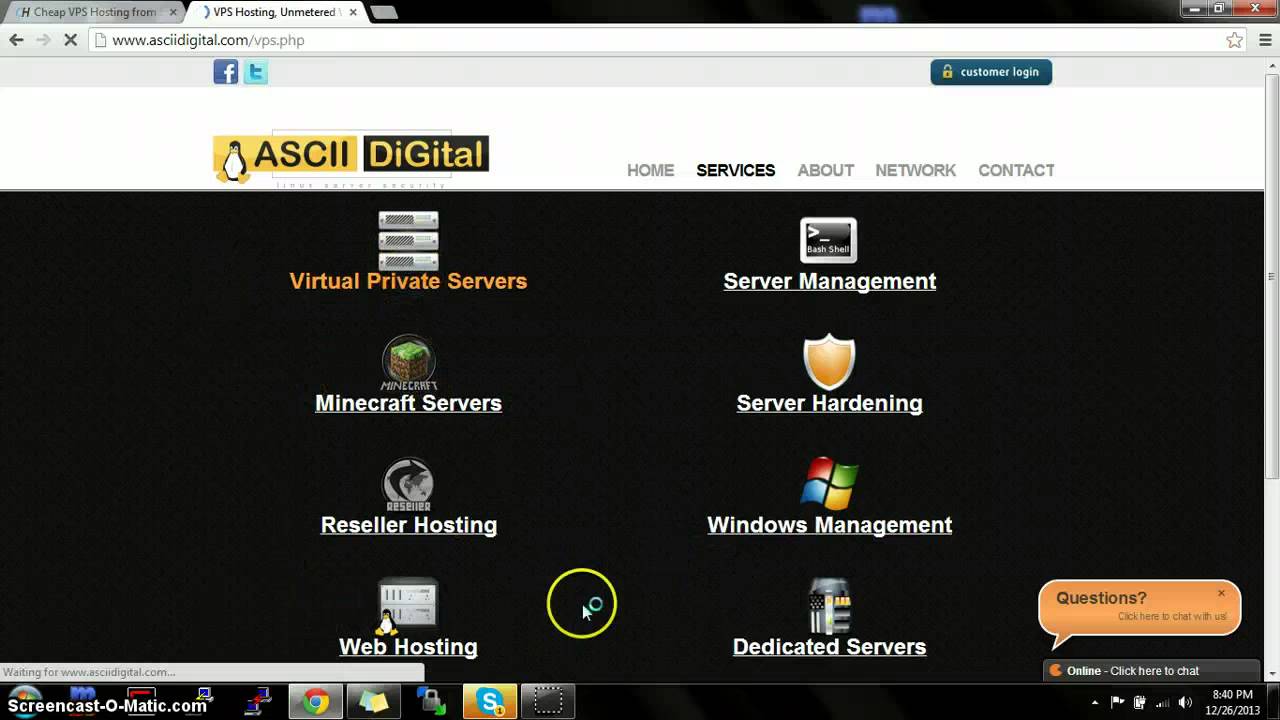
Task: Bookmark this page with the star icon
Action: (x=1235, y=40)
